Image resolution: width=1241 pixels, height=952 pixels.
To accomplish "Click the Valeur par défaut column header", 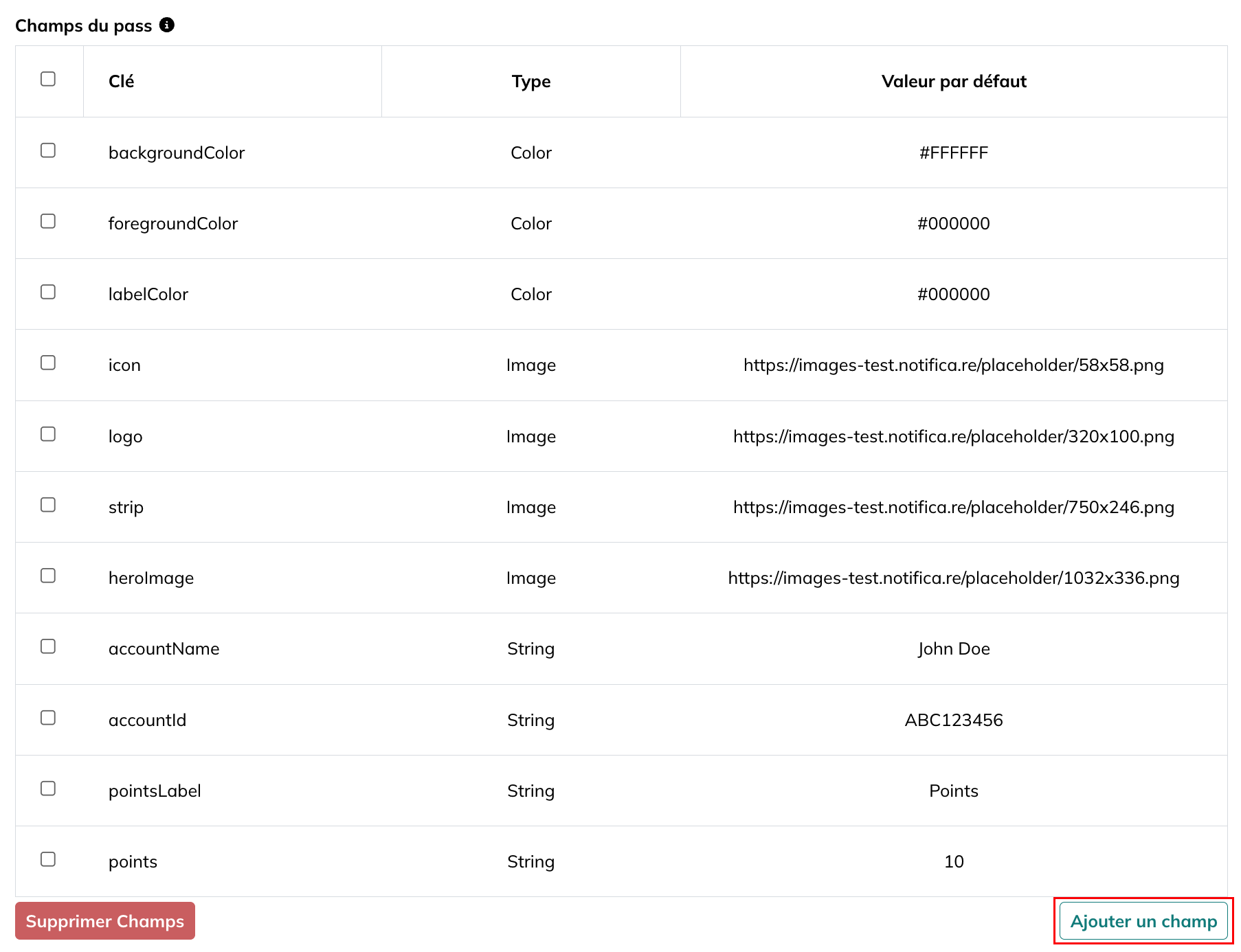I will tap(954, 81).
